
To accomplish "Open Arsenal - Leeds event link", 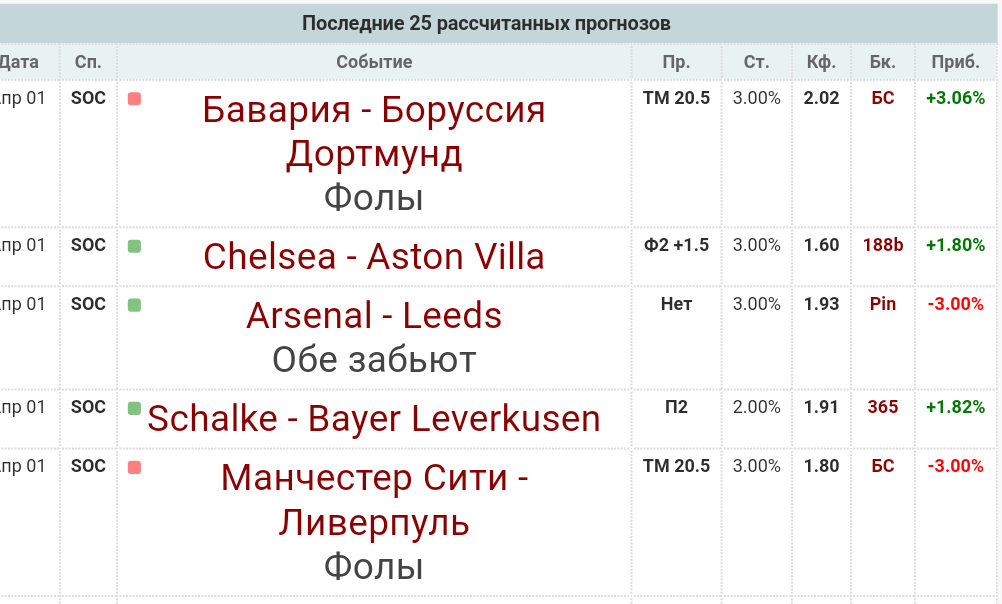I will pyautogui.click(x=374, y=316).
